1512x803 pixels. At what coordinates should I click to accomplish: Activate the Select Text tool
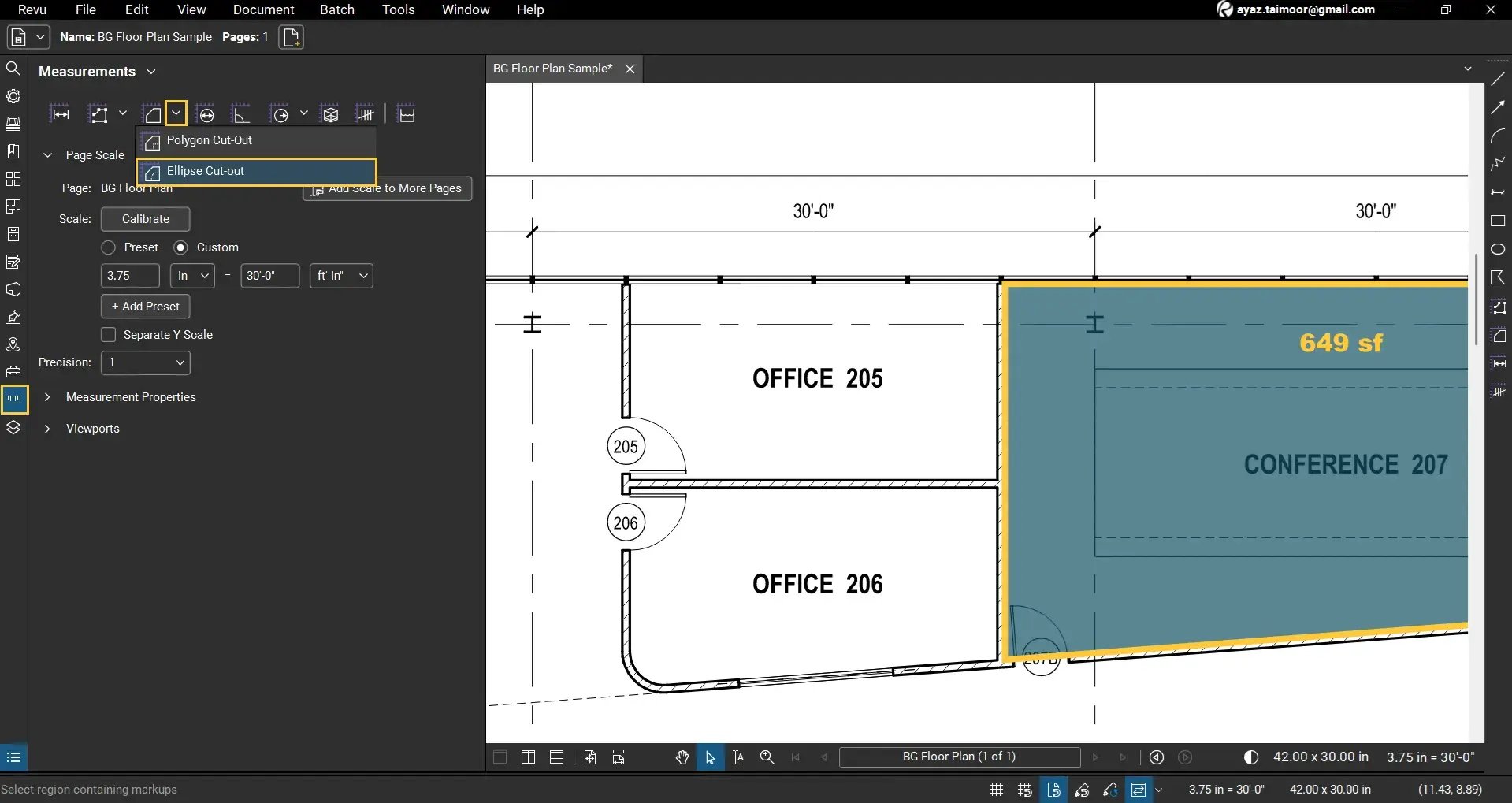pos(738,757)
